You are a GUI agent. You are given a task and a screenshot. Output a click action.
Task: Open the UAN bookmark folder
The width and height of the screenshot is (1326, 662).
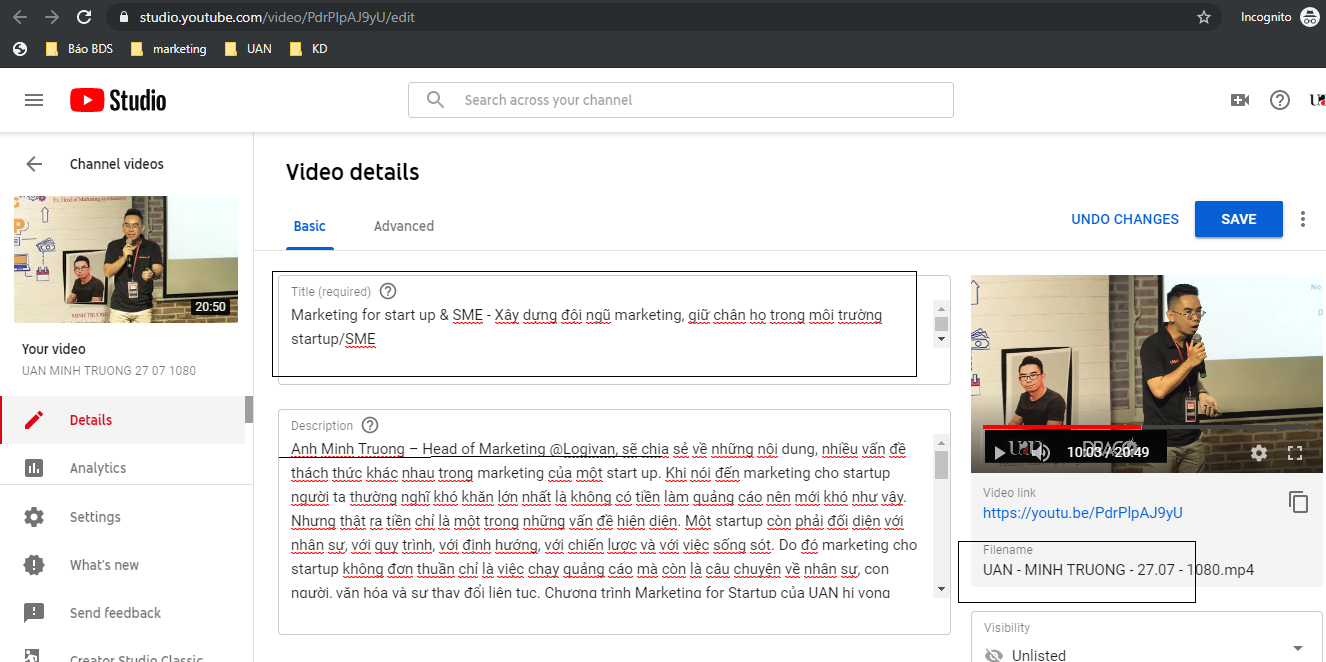(x=248, y=48)
